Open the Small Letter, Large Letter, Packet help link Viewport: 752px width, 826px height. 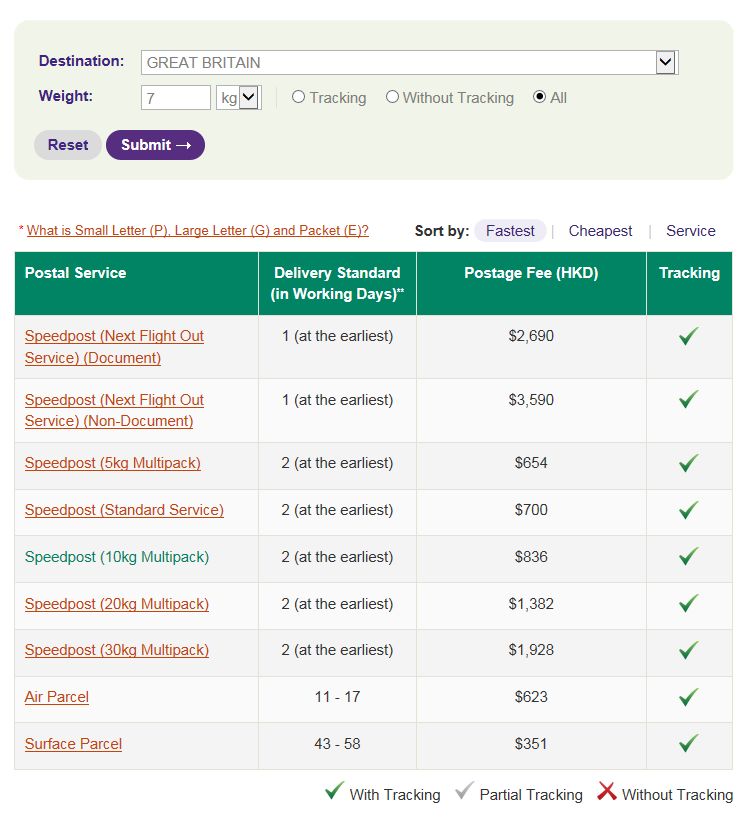click(197, 230)
